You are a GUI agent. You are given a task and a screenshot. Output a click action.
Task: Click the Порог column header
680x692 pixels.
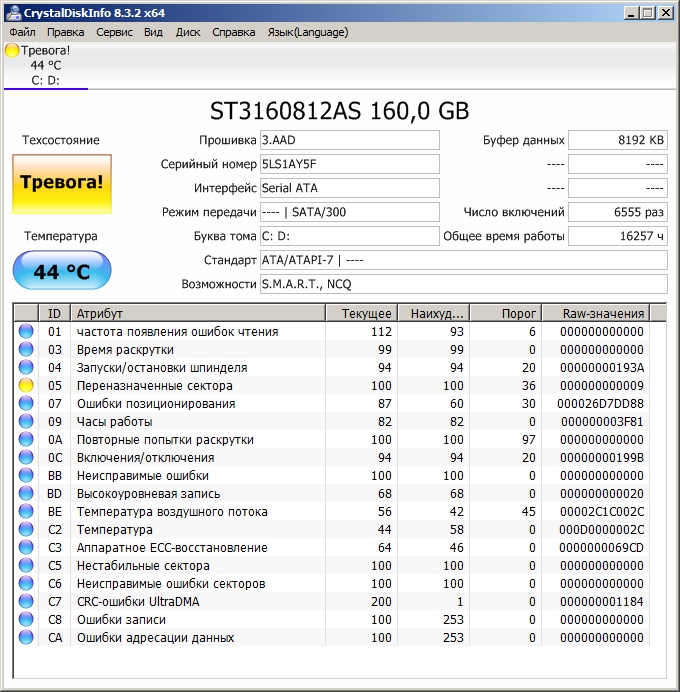coord(506,313)
